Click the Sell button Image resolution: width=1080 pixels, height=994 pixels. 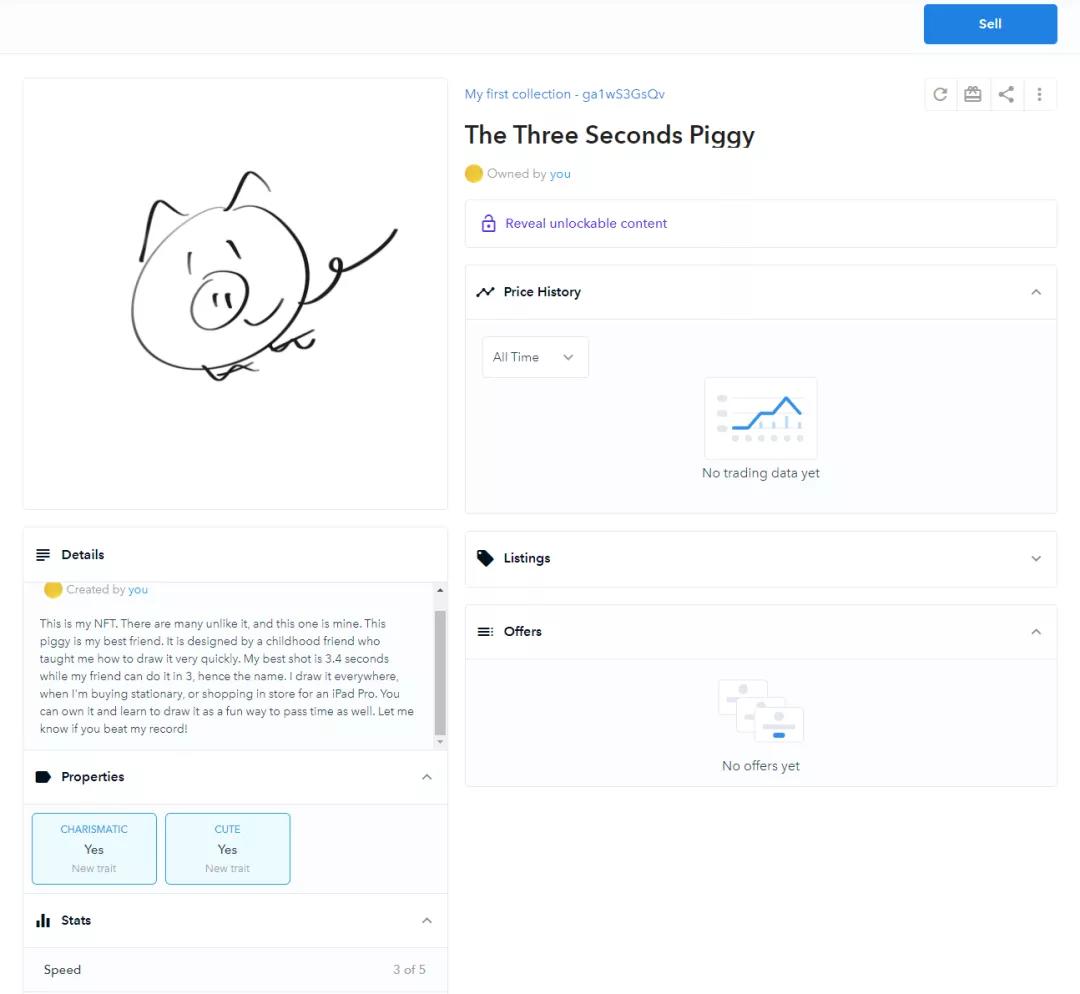[990, 24]
